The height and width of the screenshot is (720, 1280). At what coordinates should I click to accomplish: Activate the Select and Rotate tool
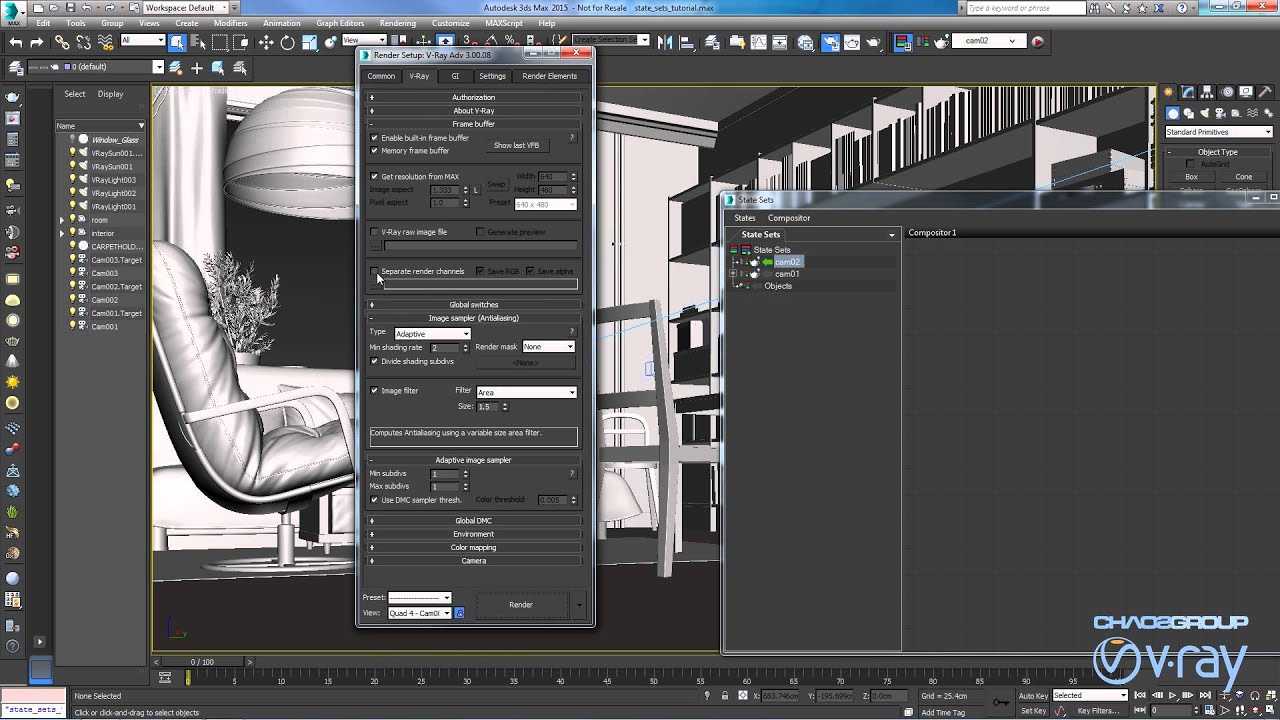(287, 42)
